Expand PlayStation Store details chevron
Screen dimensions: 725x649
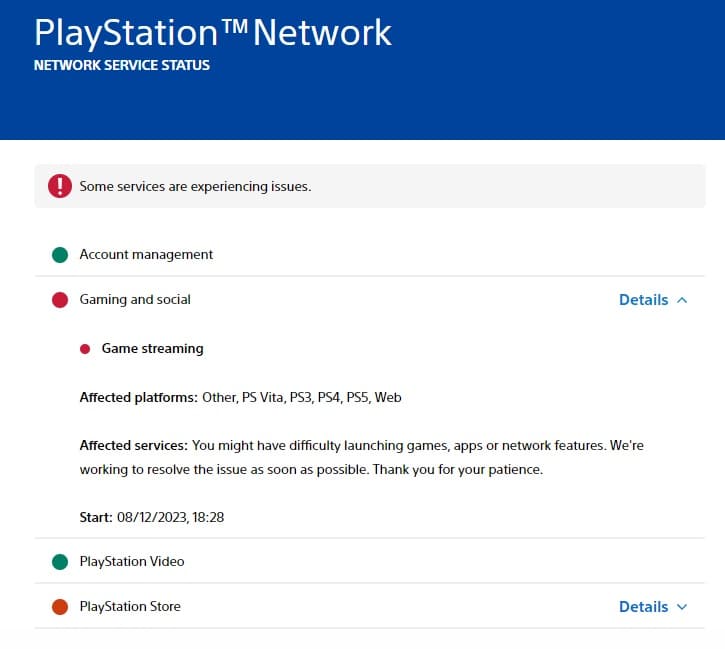tap(682, 607)
